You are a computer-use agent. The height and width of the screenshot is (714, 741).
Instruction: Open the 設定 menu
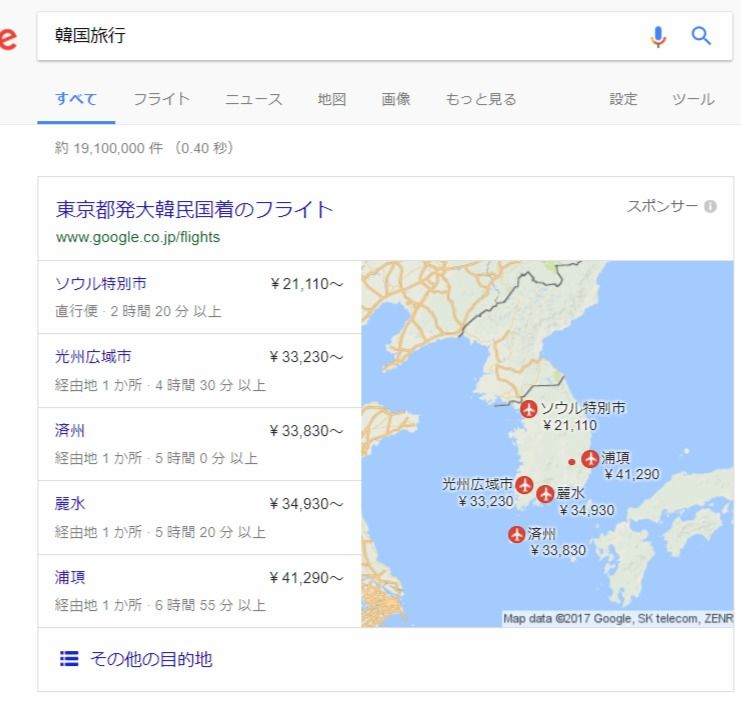point(623,99)
